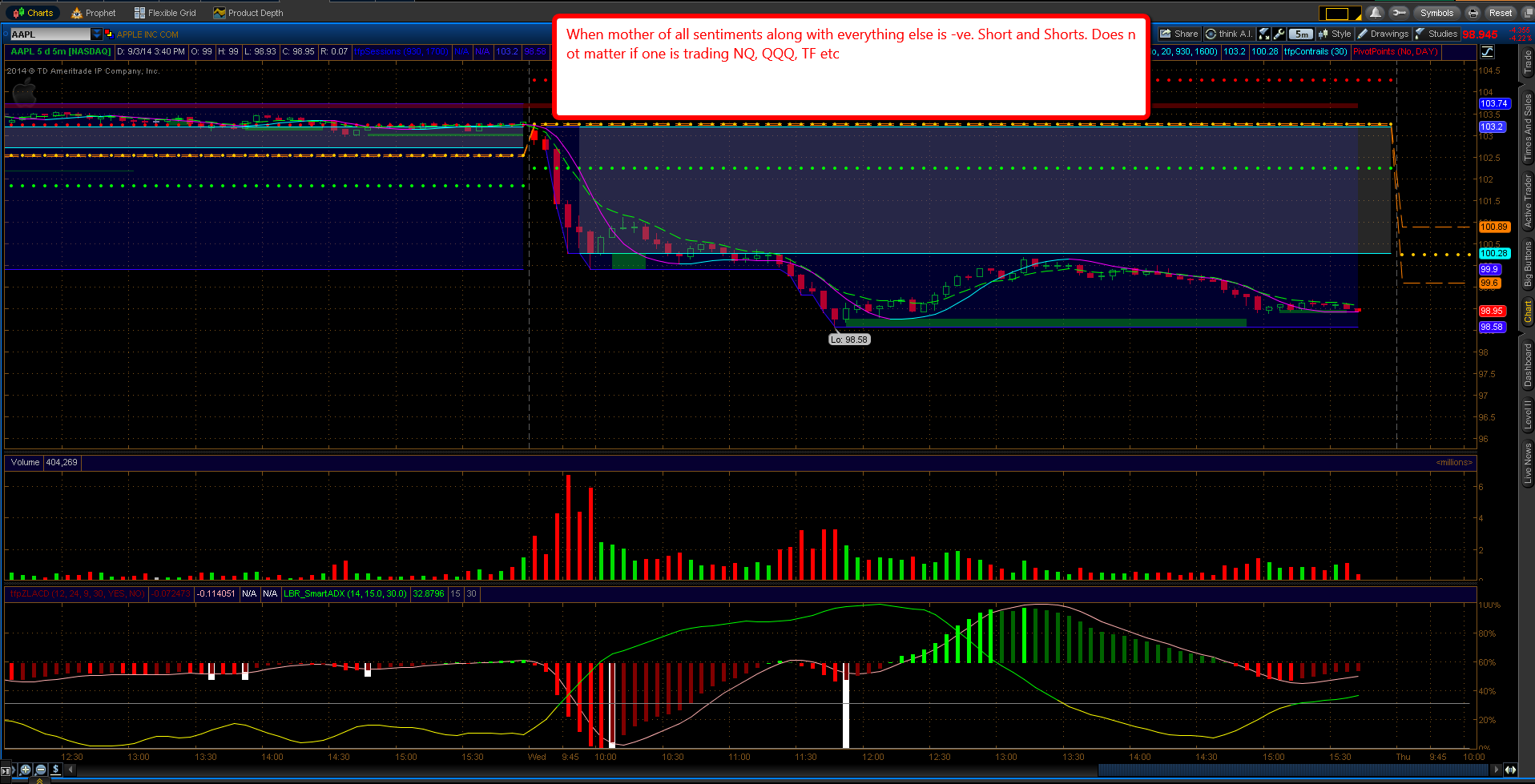Click the zoom-in magnifier icon
This screenshot has width=1535, height=784.
pyautogui.click(x=26, y=770)
